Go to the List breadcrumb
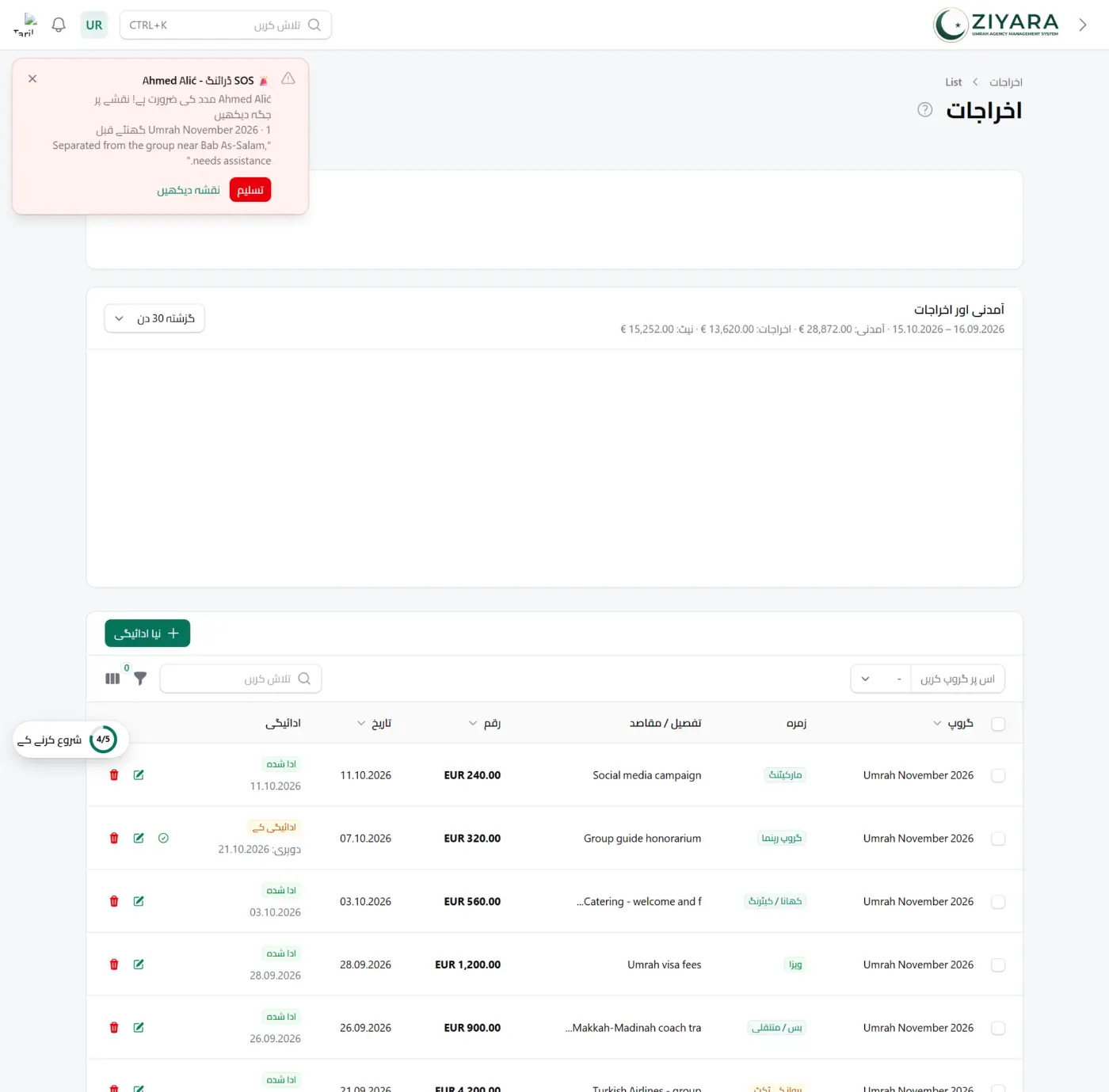The height and width of the screenshot is (1092, 1109). point(953,82)
